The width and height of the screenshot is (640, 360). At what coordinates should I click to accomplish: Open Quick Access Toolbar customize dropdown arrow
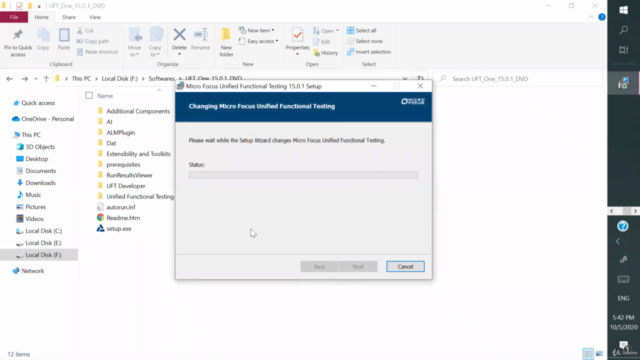39,6
